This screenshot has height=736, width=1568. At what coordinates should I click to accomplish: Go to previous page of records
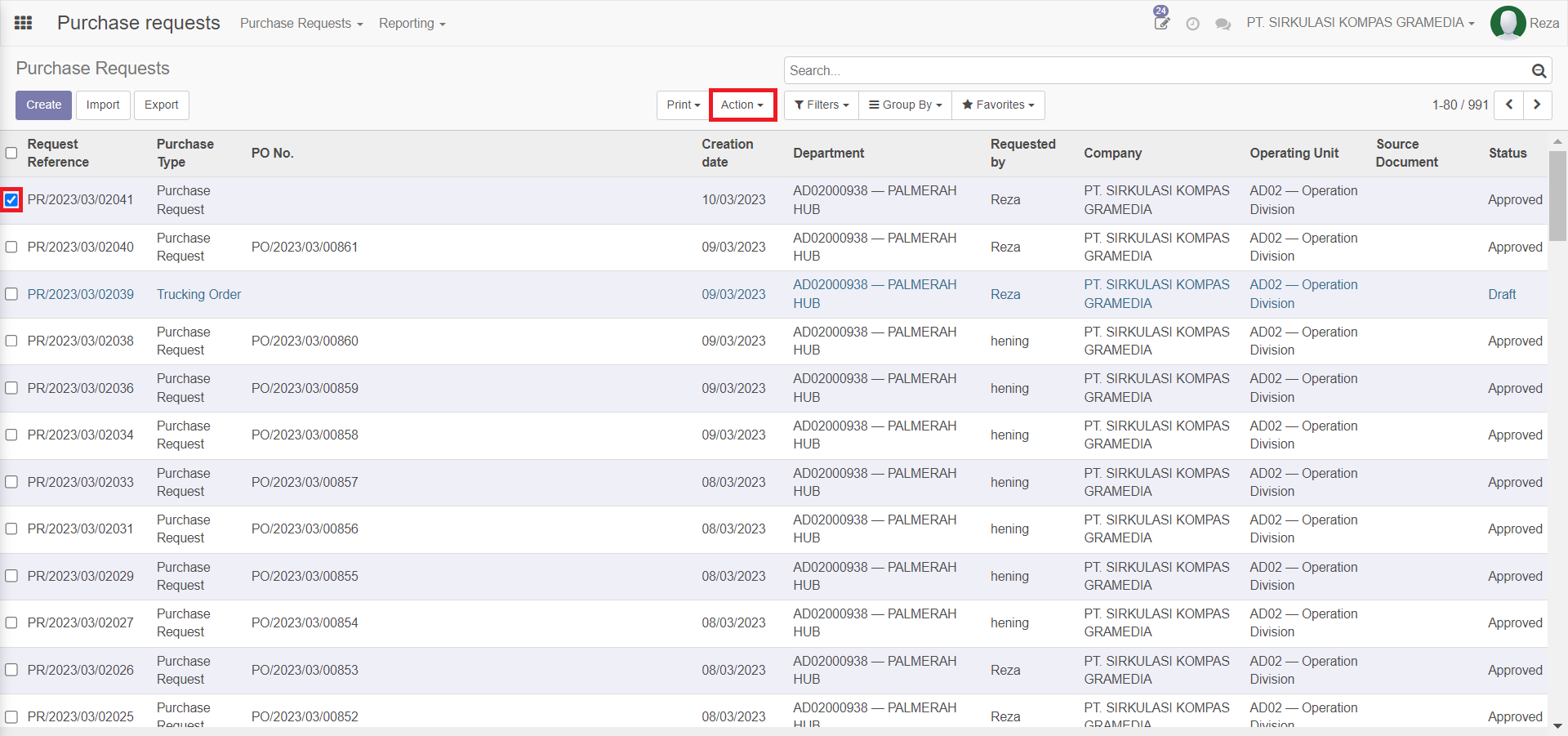pyautogui.click(x=1508, y=105)
